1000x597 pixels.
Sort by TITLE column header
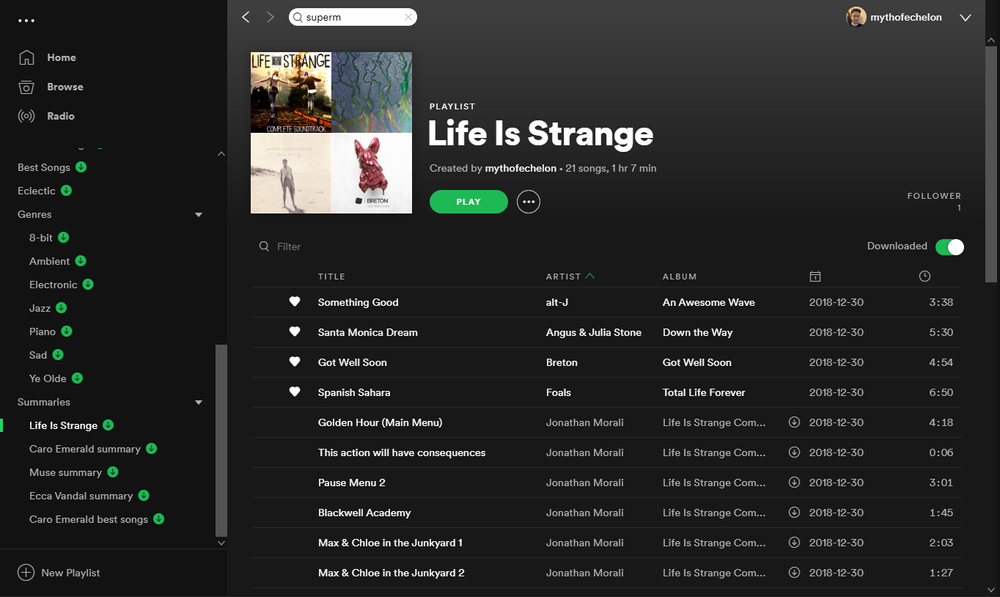pyautogui.click(x=332, y=276)
